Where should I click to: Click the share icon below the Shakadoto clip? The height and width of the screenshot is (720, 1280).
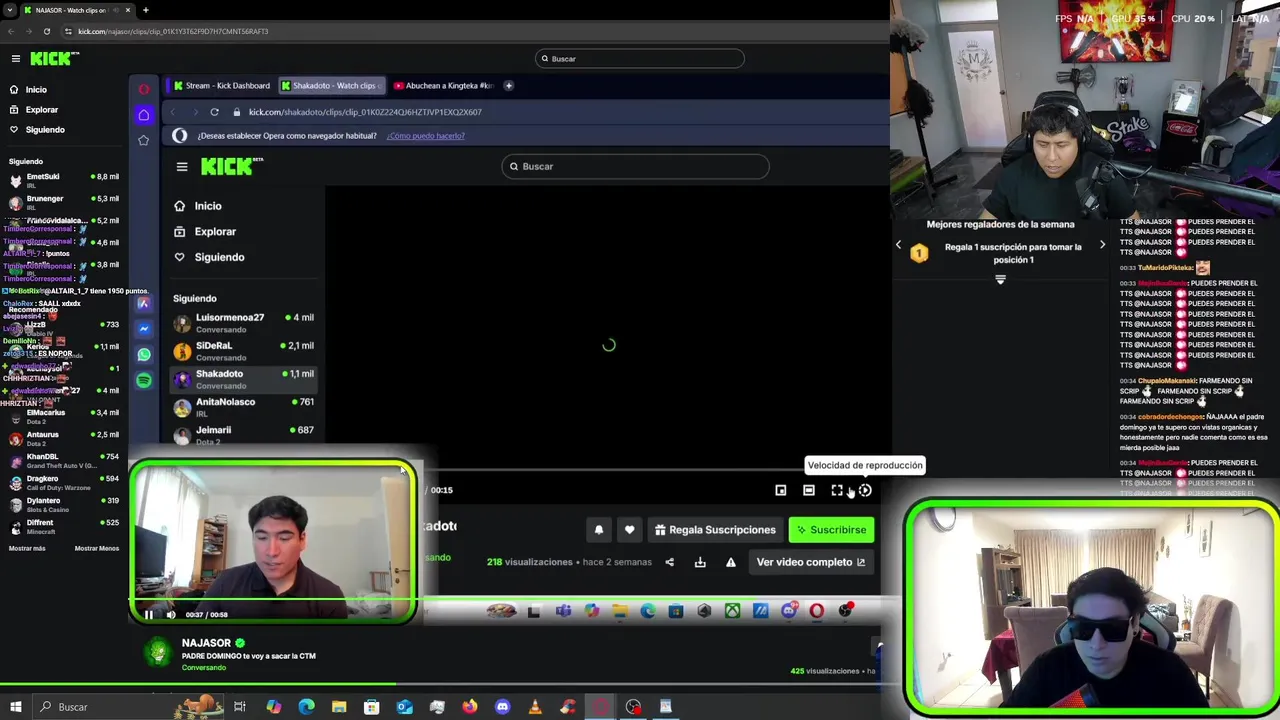tap(670, 562)
